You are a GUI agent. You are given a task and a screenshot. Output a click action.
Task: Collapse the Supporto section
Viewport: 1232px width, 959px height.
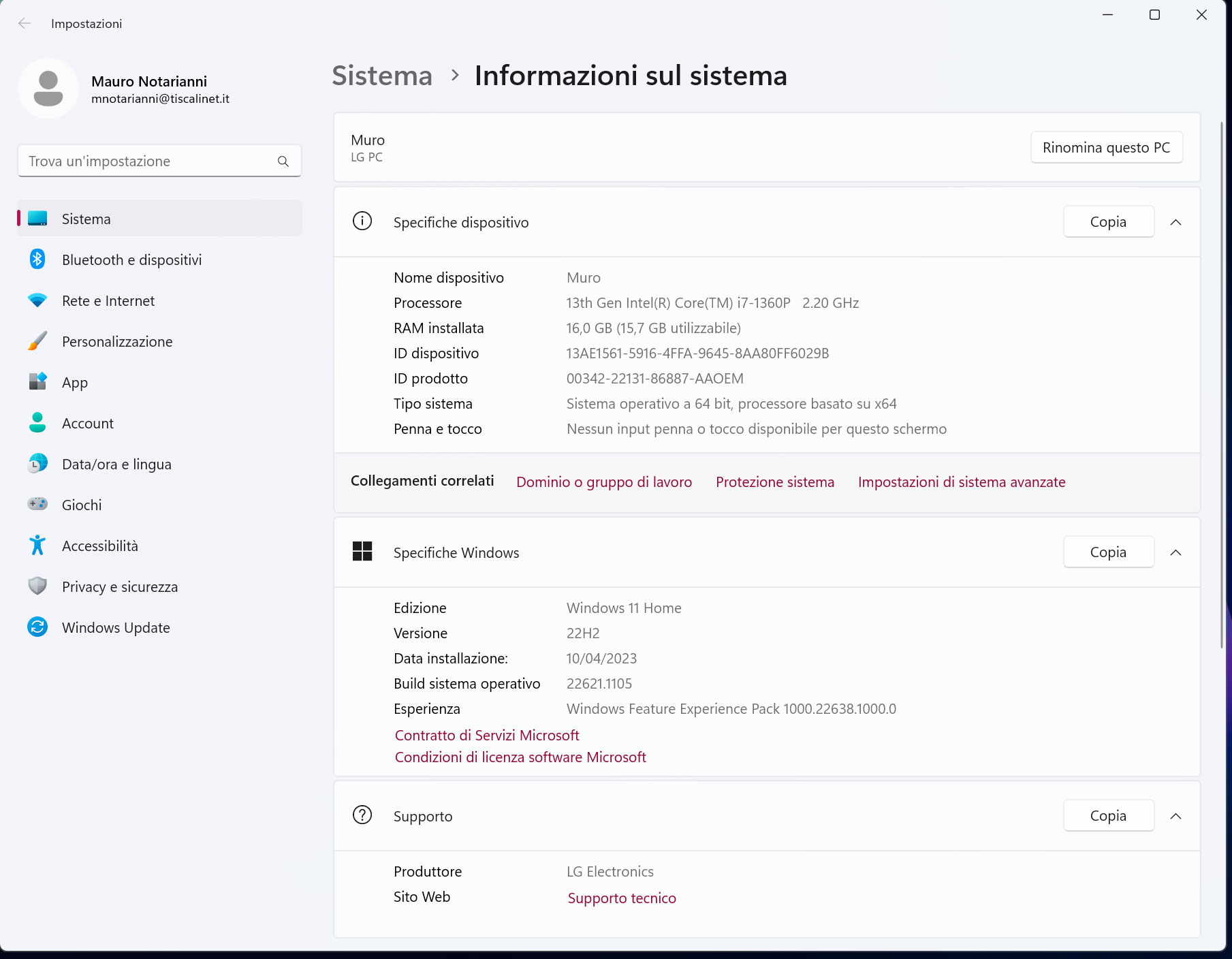point(1175,816)
